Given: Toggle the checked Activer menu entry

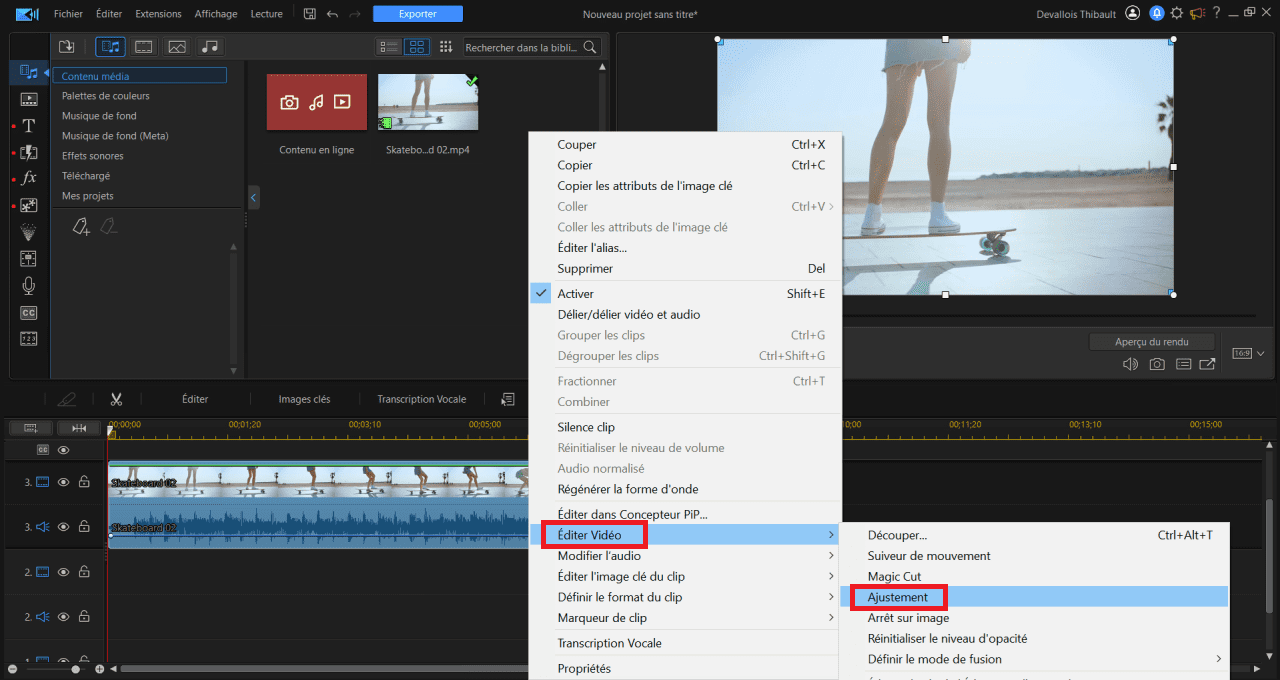Looking at the screenshot, I should (x=685, y=294).
